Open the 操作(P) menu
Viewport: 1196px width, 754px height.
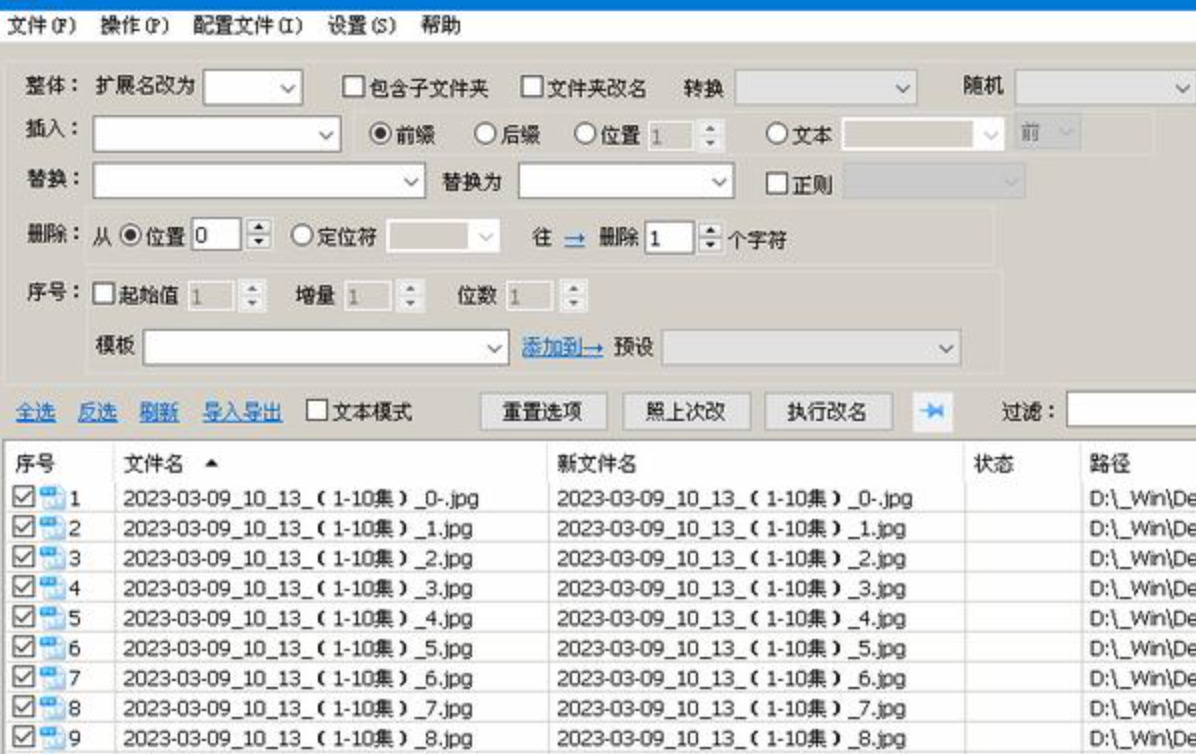[x=135, y=25]
